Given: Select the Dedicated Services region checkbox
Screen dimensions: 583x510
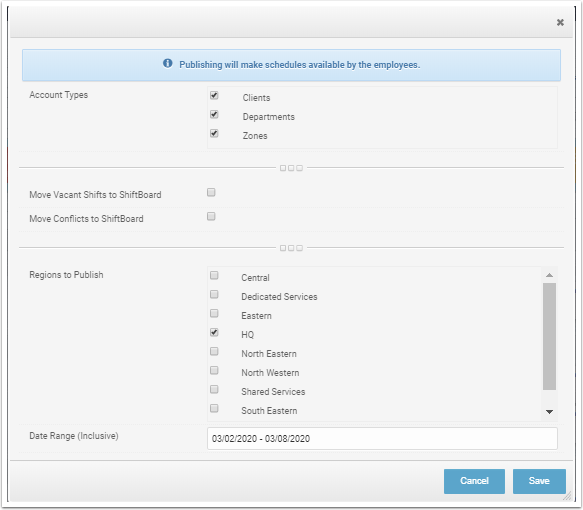Looking at the screenshot, I should coord(214,294).
